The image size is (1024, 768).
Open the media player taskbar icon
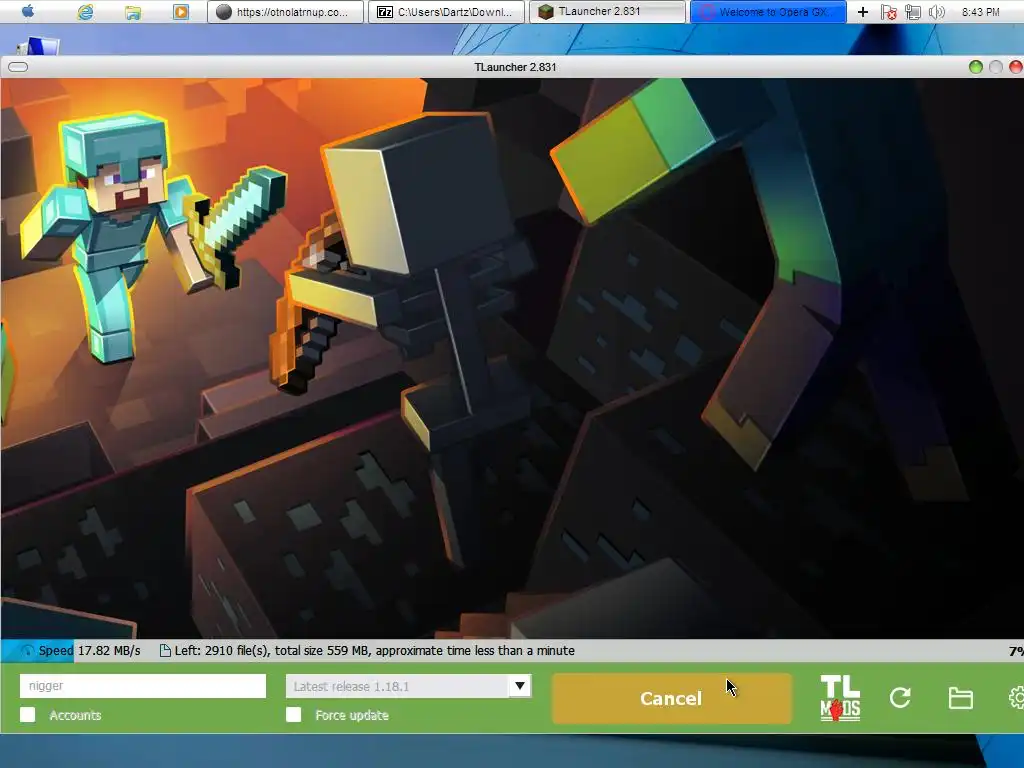pos(181,12)
